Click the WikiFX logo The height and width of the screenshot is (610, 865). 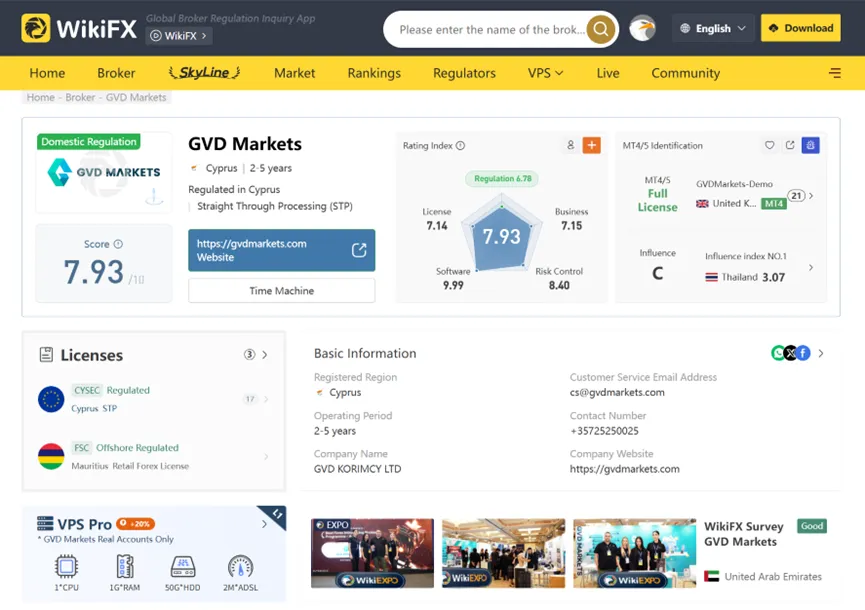79,28
